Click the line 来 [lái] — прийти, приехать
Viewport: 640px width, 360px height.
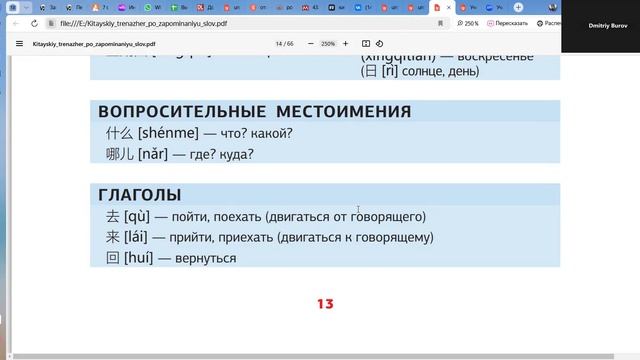pyautogui.click(x=269, y=237)
